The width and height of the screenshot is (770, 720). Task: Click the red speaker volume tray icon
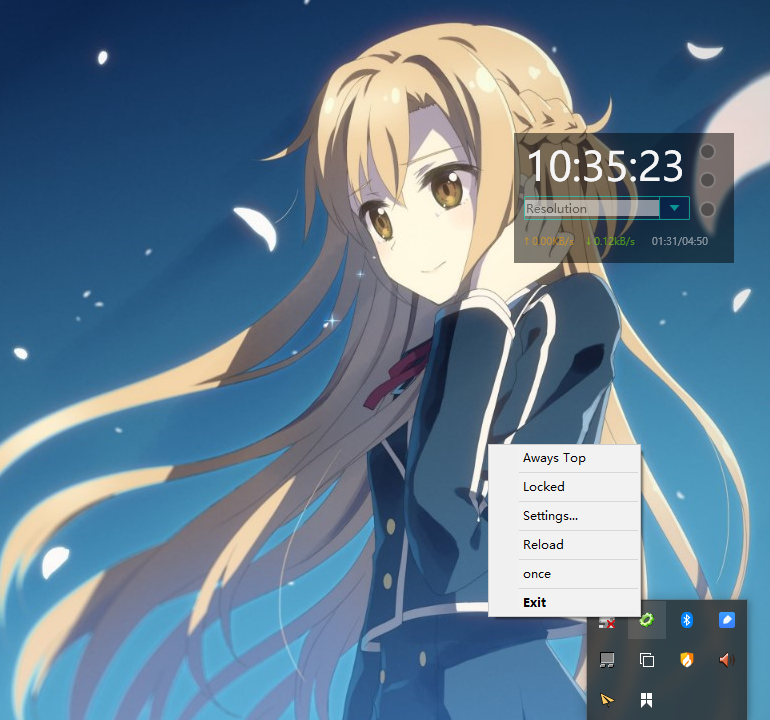727,660
